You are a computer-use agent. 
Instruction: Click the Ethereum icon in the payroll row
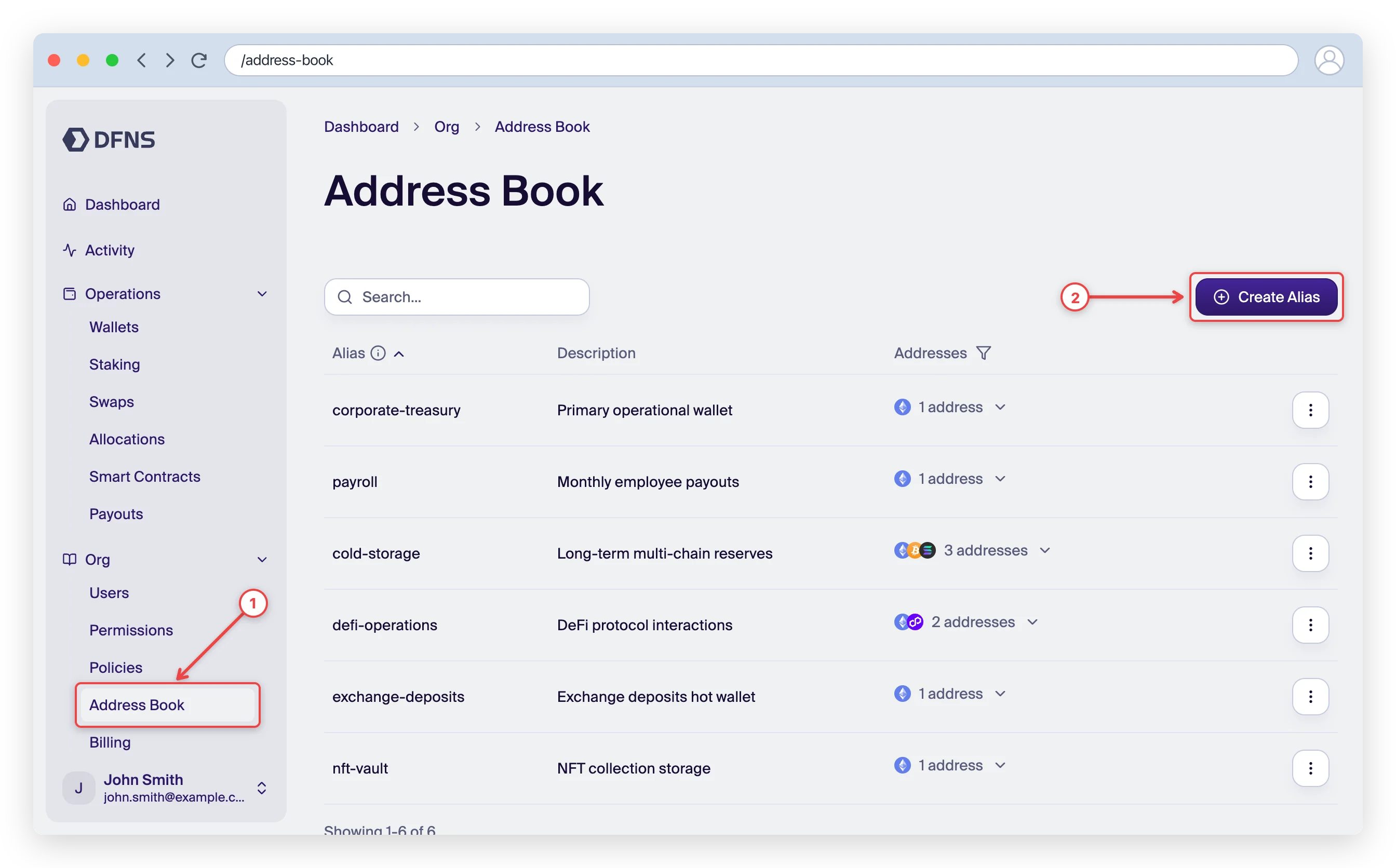(x=903, y=479)
